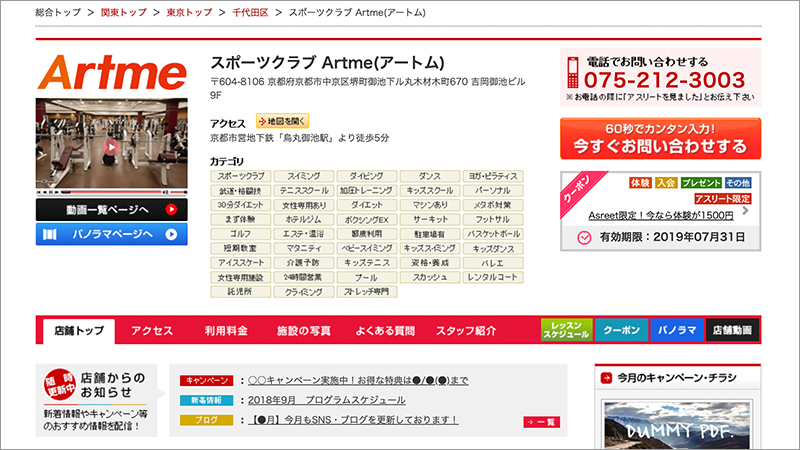
Task: Open the 今月もSNS・ブログを更新 link
Action: point(353,420)
